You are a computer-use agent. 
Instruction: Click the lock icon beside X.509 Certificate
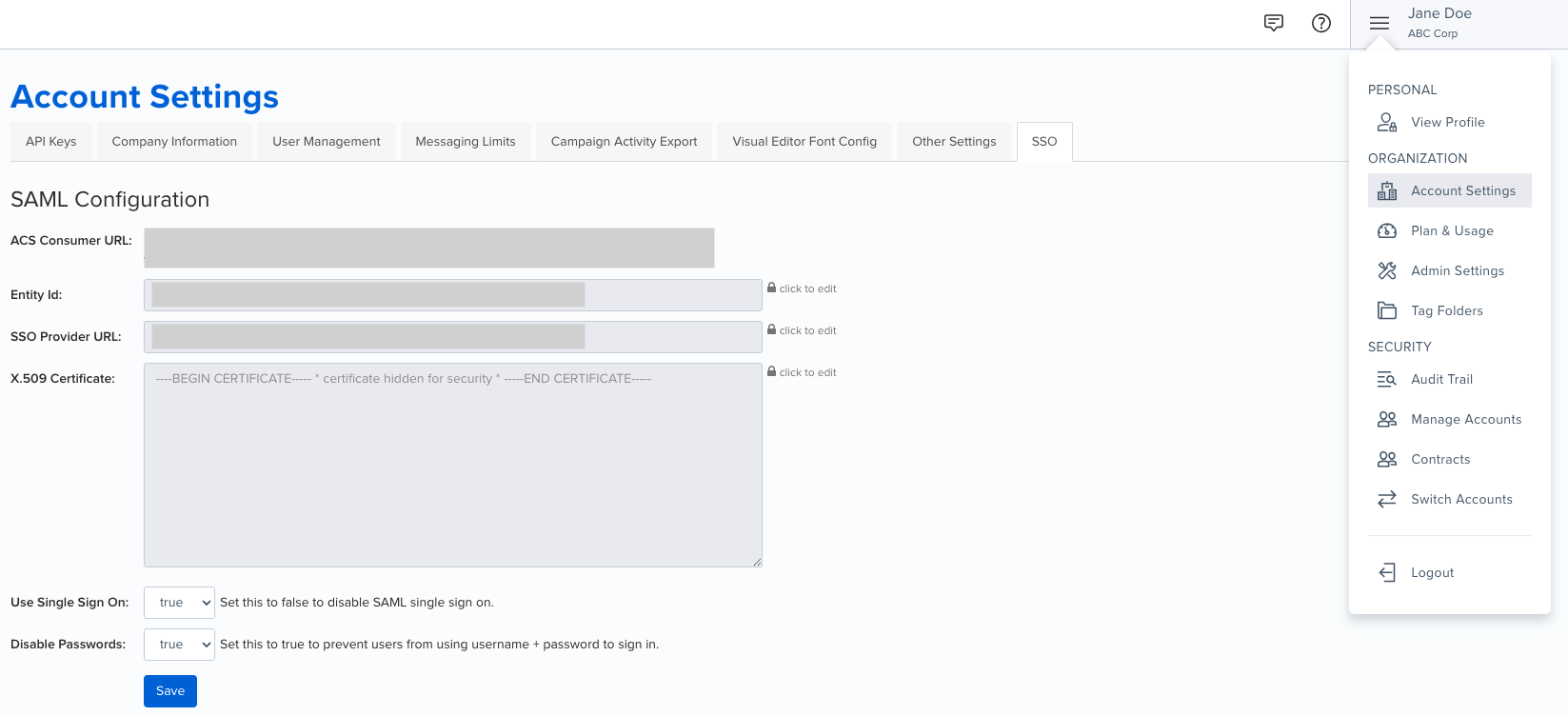[771, 370]
